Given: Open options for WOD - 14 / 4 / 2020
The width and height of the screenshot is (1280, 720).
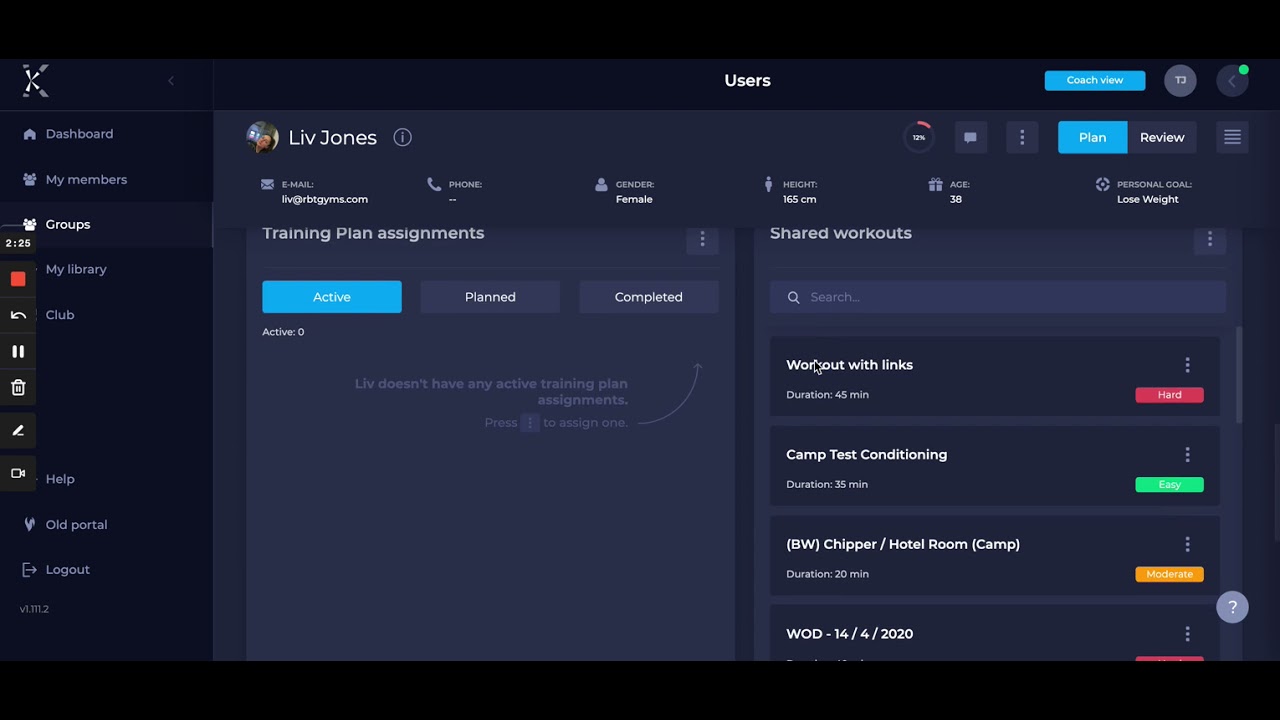Looking at the screenshot, I should (x=1188, y=634).
